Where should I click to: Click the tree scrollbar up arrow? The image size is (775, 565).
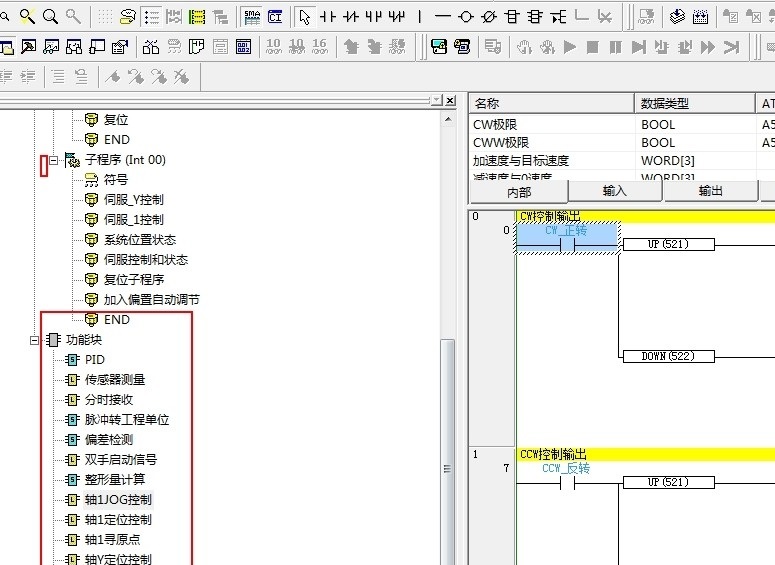tap(448, 119)
